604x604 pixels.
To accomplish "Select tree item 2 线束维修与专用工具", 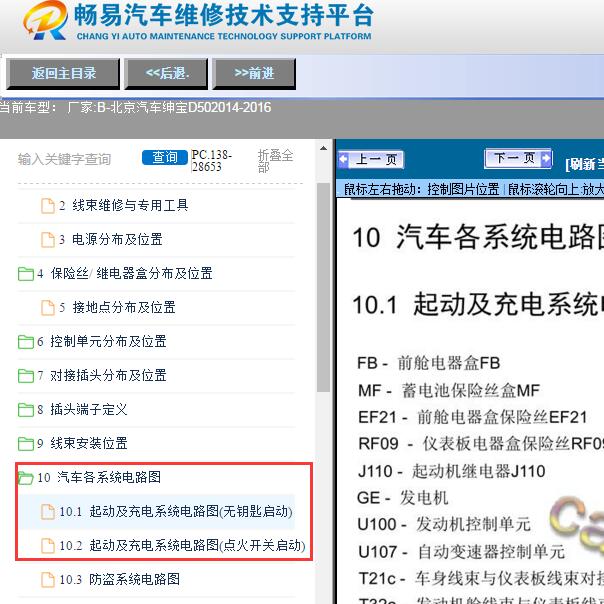I will click(124, 205).
